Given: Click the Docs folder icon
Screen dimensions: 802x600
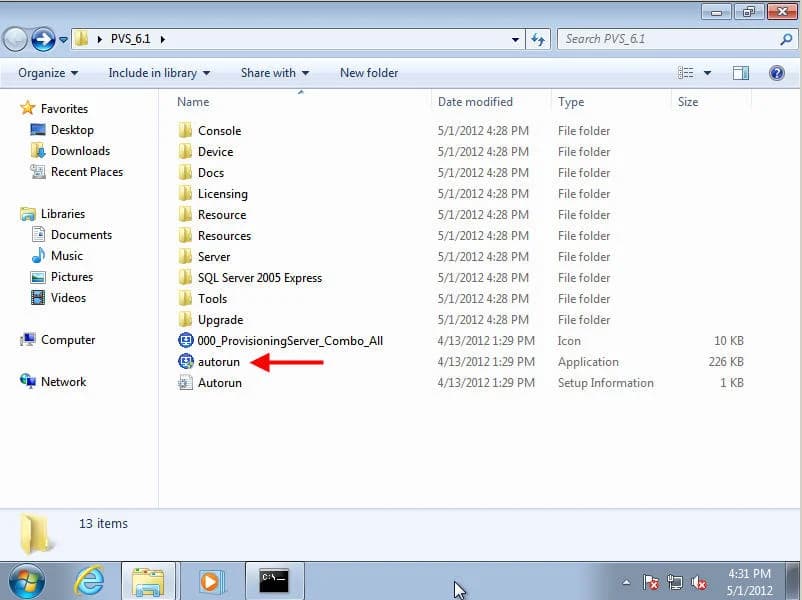Looking at the screenshot, I should pos(185,172).
